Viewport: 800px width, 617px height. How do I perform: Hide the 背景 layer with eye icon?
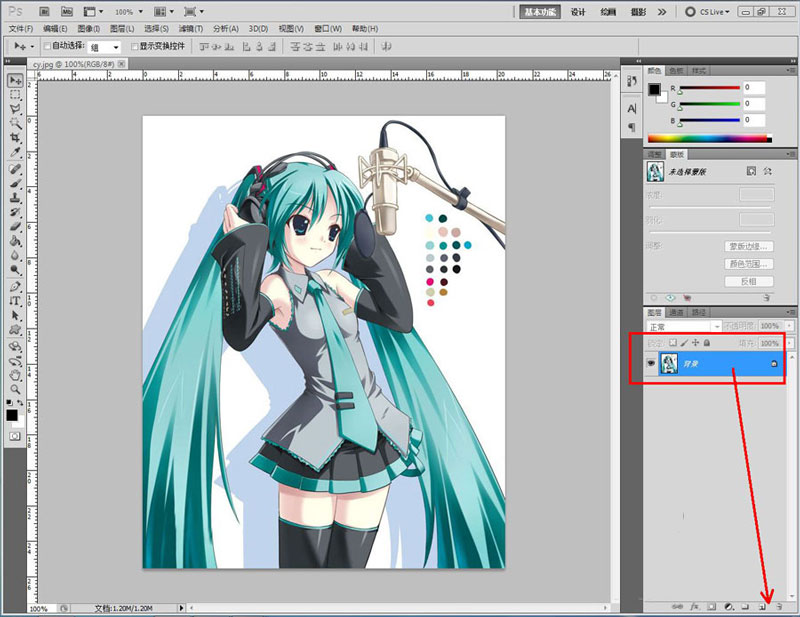pos(651,363)
